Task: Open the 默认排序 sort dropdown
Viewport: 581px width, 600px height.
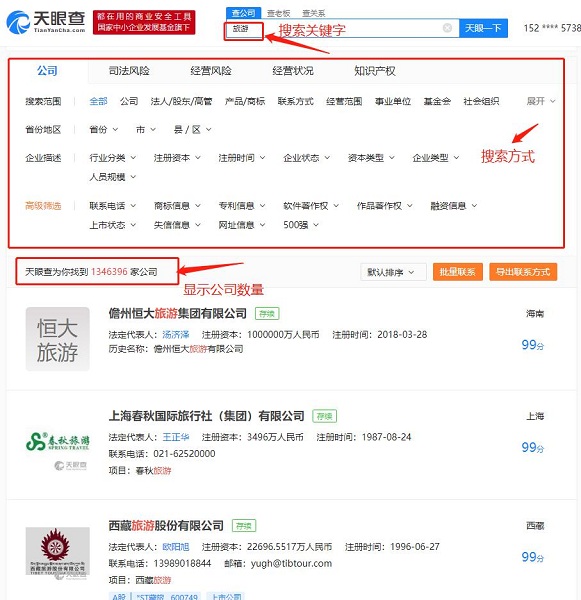Action: click(x=393, y=272)
